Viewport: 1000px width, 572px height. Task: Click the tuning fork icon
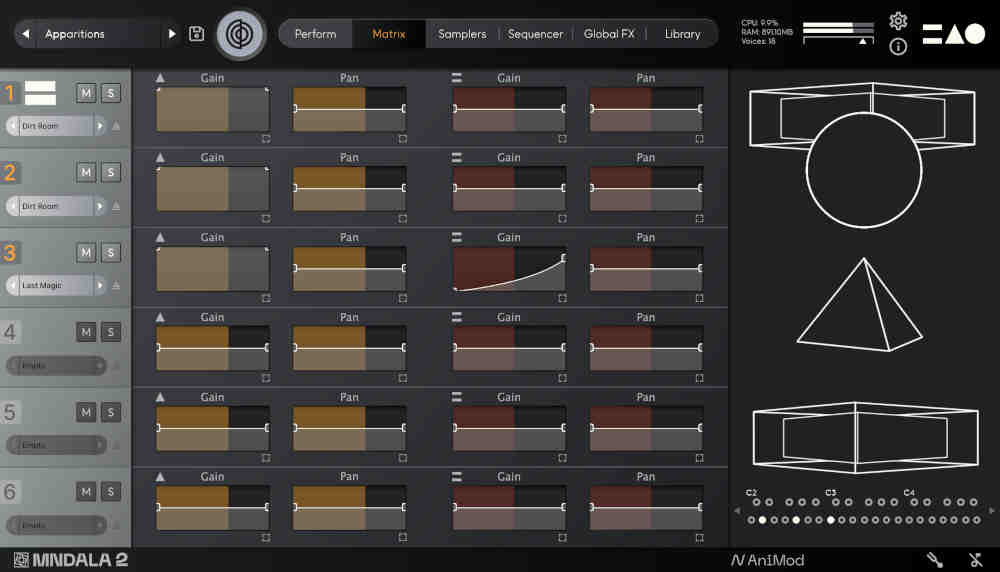click(934, 560)
